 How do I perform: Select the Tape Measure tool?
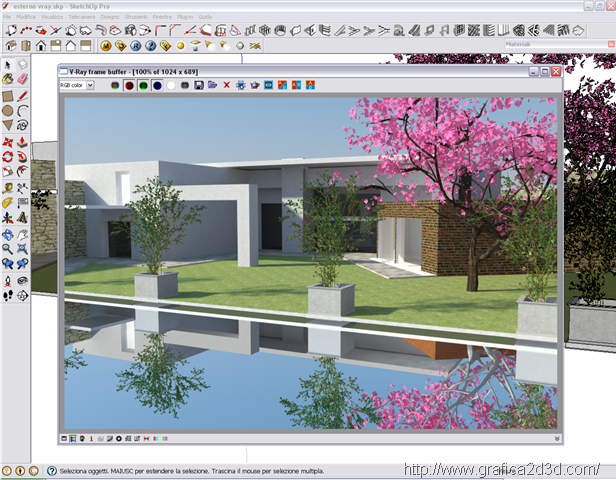(7, 187)
